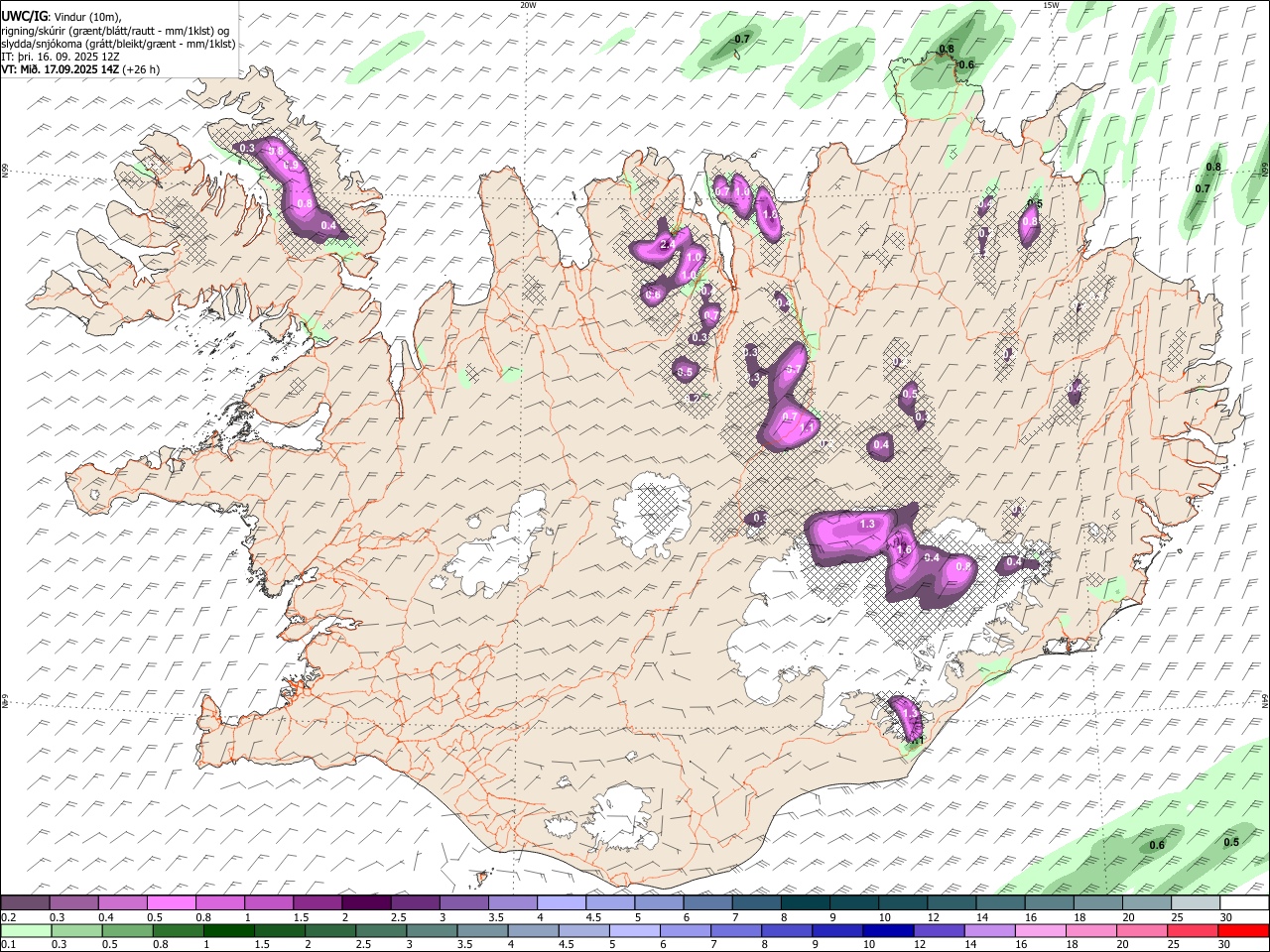Select the violet swatch left of the light purple one
Screen dimensions: 1270x952
click(939, 931)
